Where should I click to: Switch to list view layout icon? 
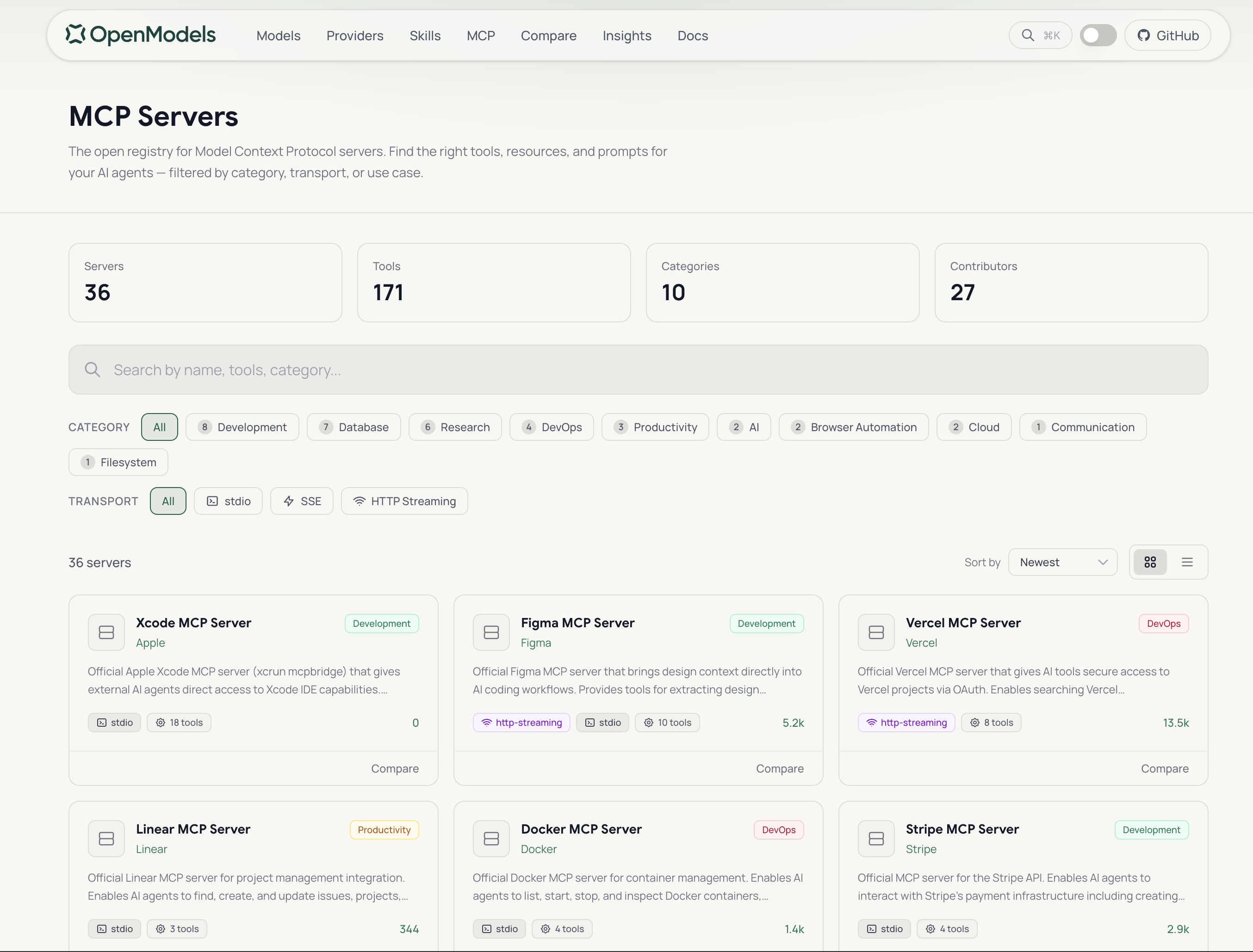(x=1187, y=562)
